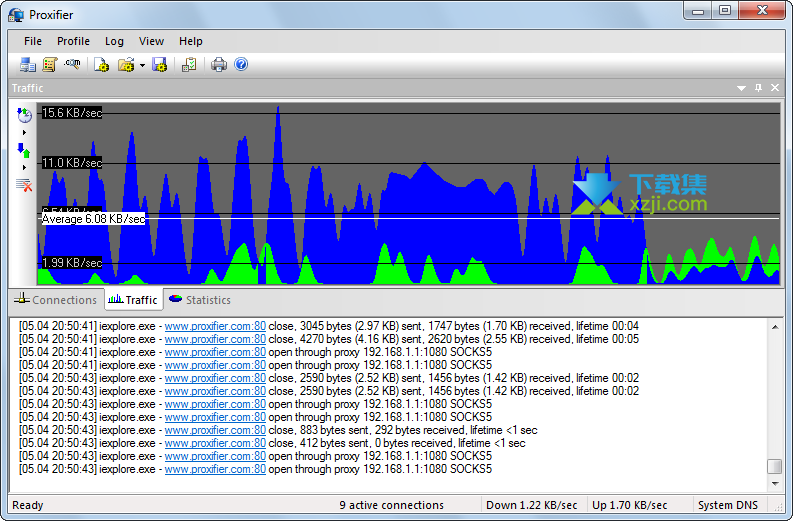The height and width of the screenshot is (521, 793).
Task: Click Down 1.22 KB/sec status entry
Action: pos(532,505)
